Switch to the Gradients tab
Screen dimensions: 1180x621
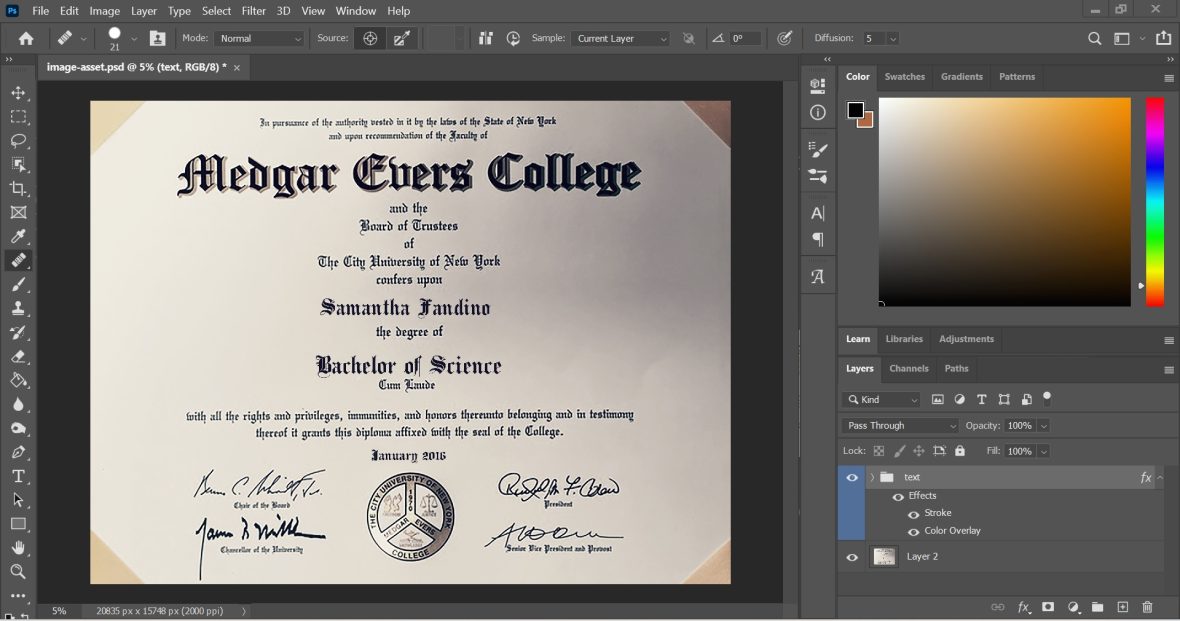(x=961, y=77)
